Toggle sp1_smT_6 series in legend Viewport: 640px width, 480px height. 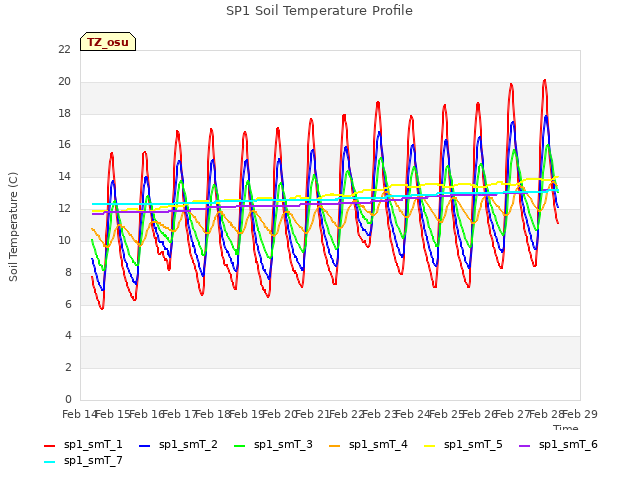pos(558,444)
